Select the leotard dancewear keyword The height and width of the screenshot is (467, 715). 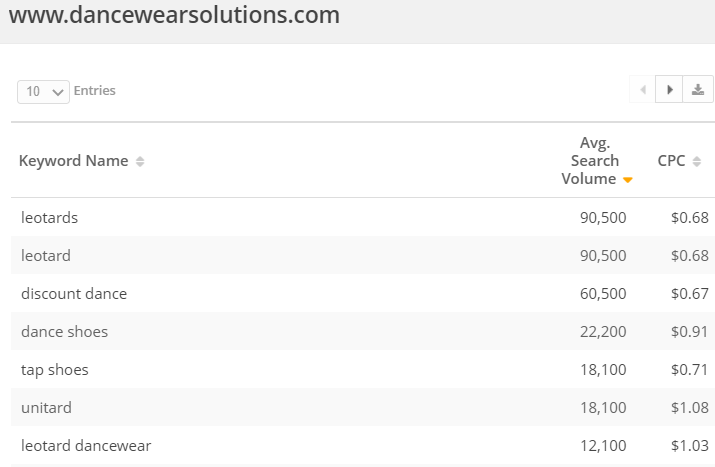[x=86, y=446]
